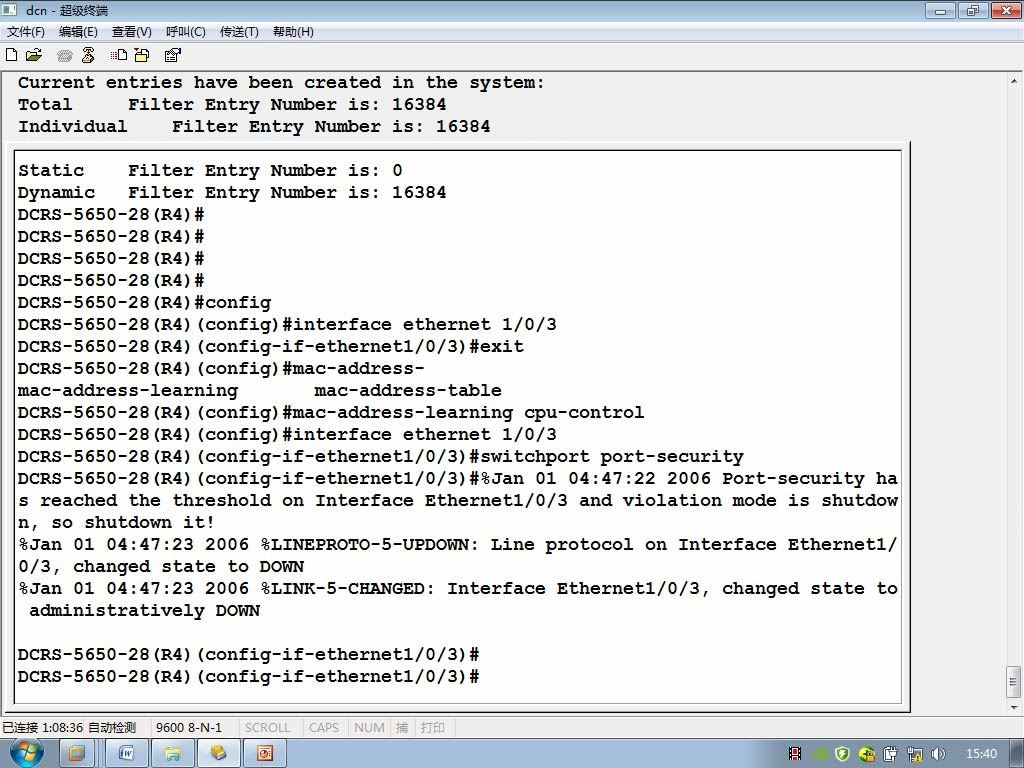Screen dimensions: 1024x768
Task: Minimize the 超级终端 window
Action: 940,10
